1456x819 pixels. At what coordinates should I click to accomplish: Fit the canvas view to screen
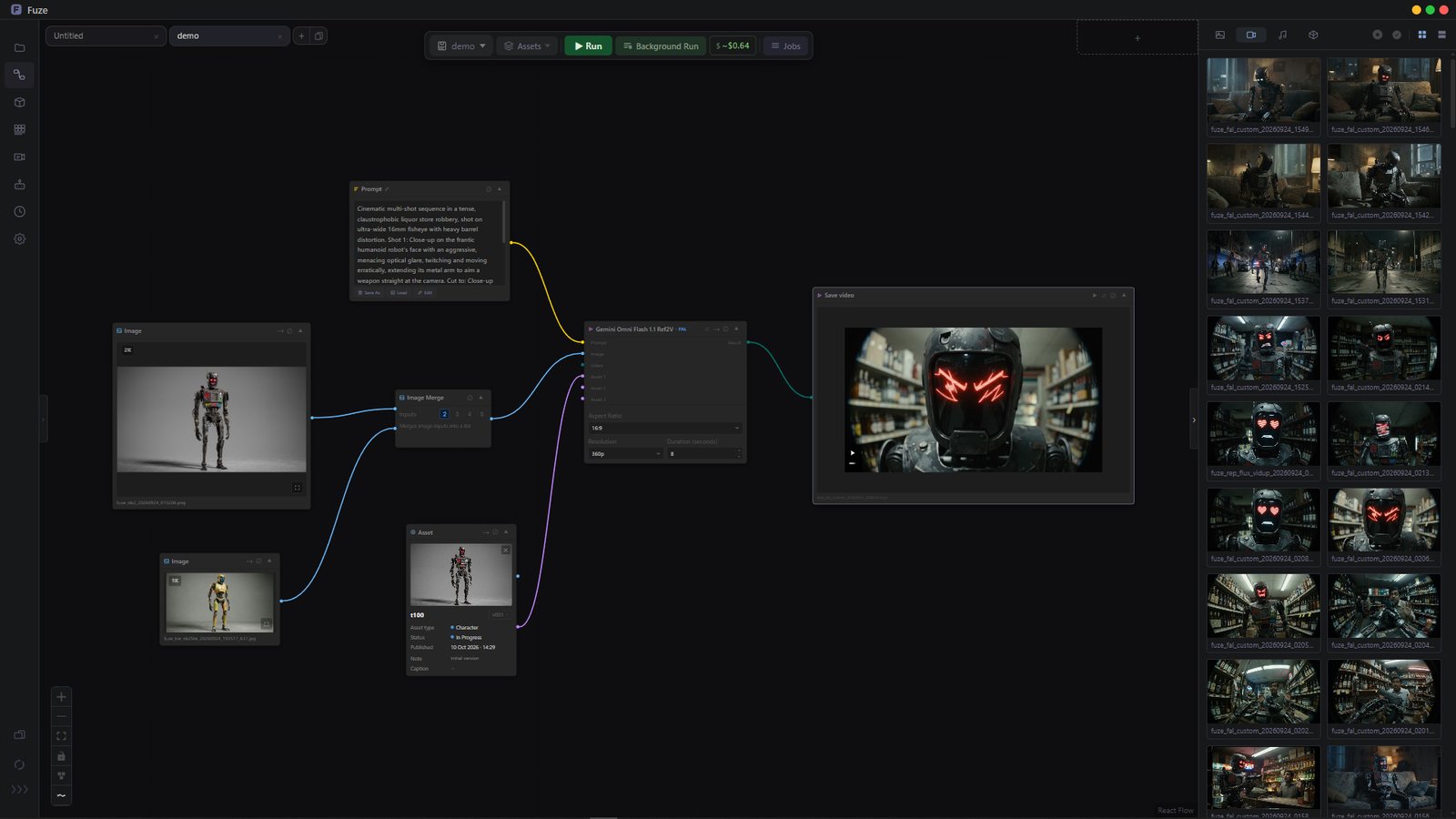pos(61,736)
